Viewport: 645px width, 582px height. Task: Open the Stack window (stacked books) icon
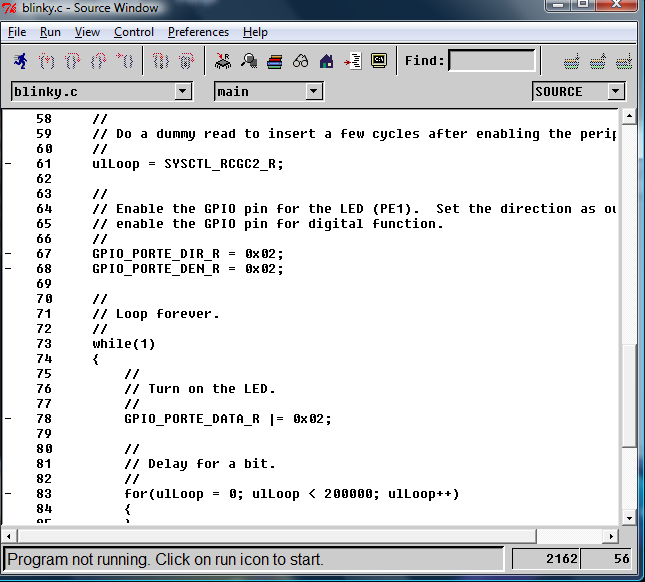point(274,62)
